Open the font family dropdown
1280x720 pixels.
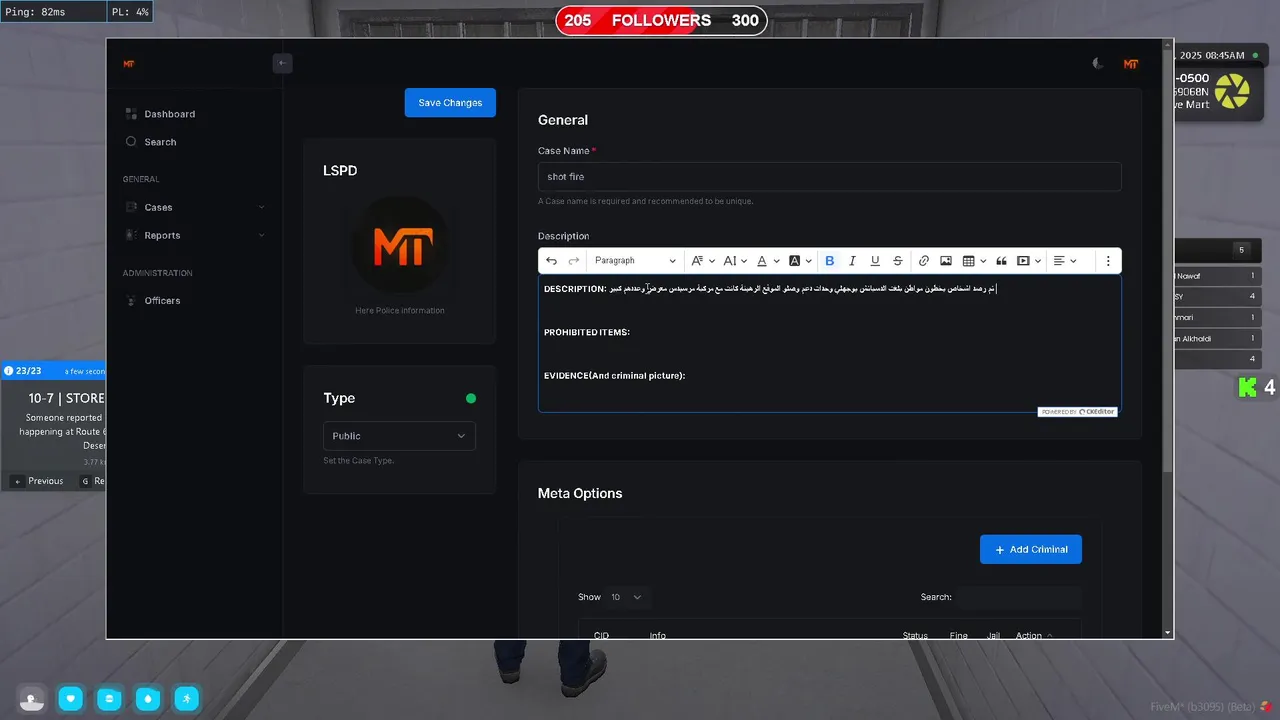pos(703,261)
